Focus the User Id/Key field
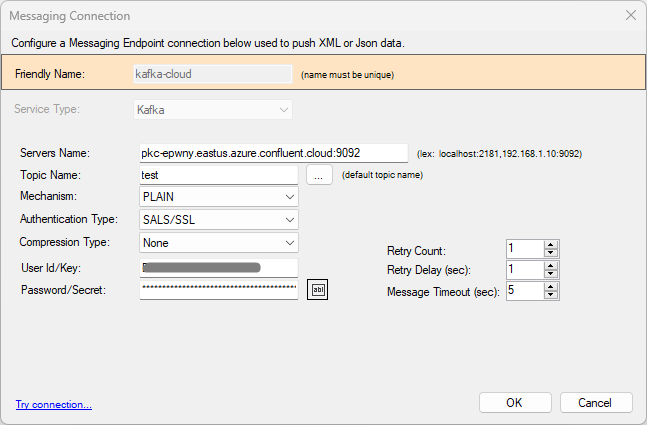Viewport: 647px width, 425px height. [219, 268]
